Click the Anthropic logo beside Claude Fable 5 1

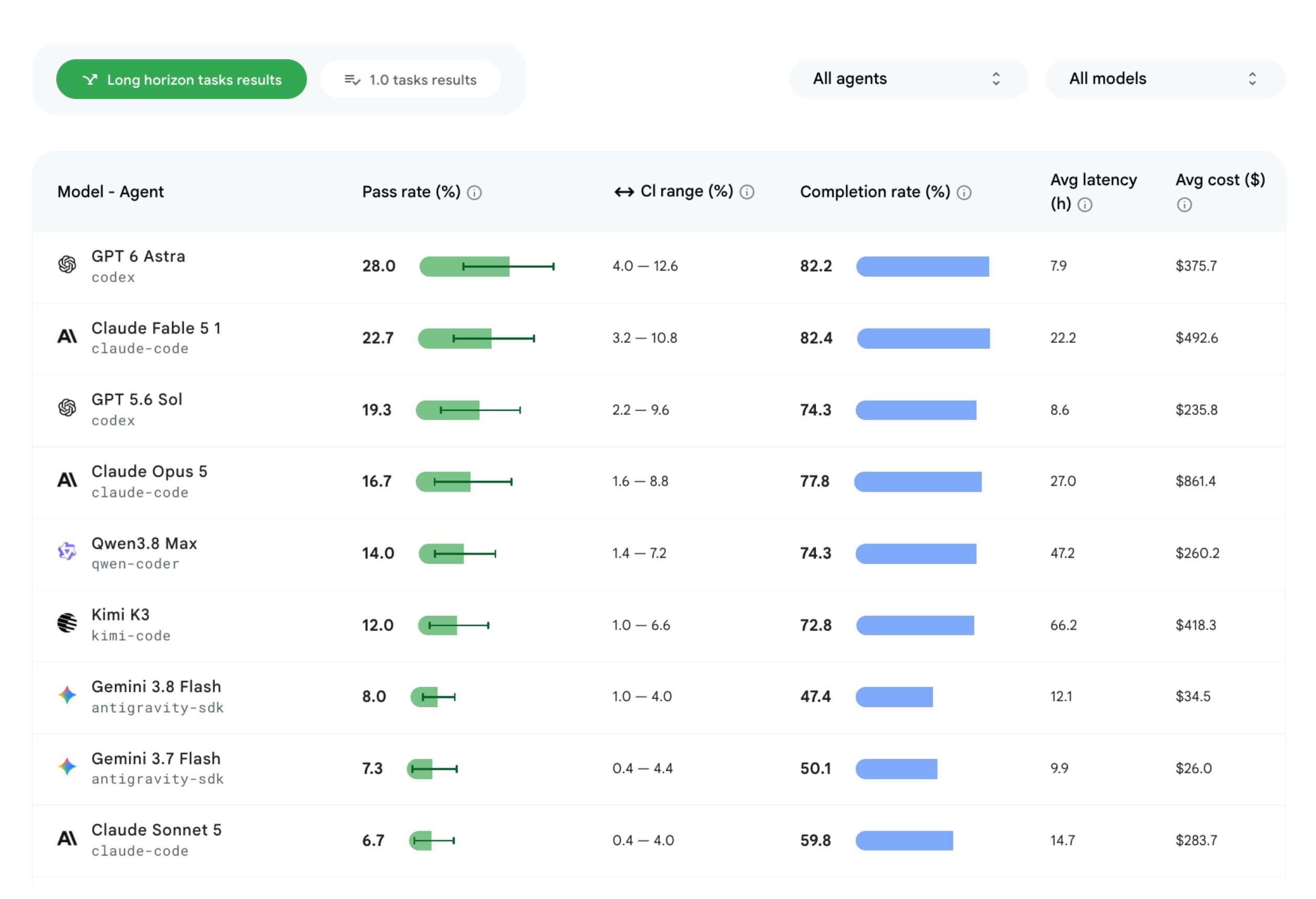68,337
